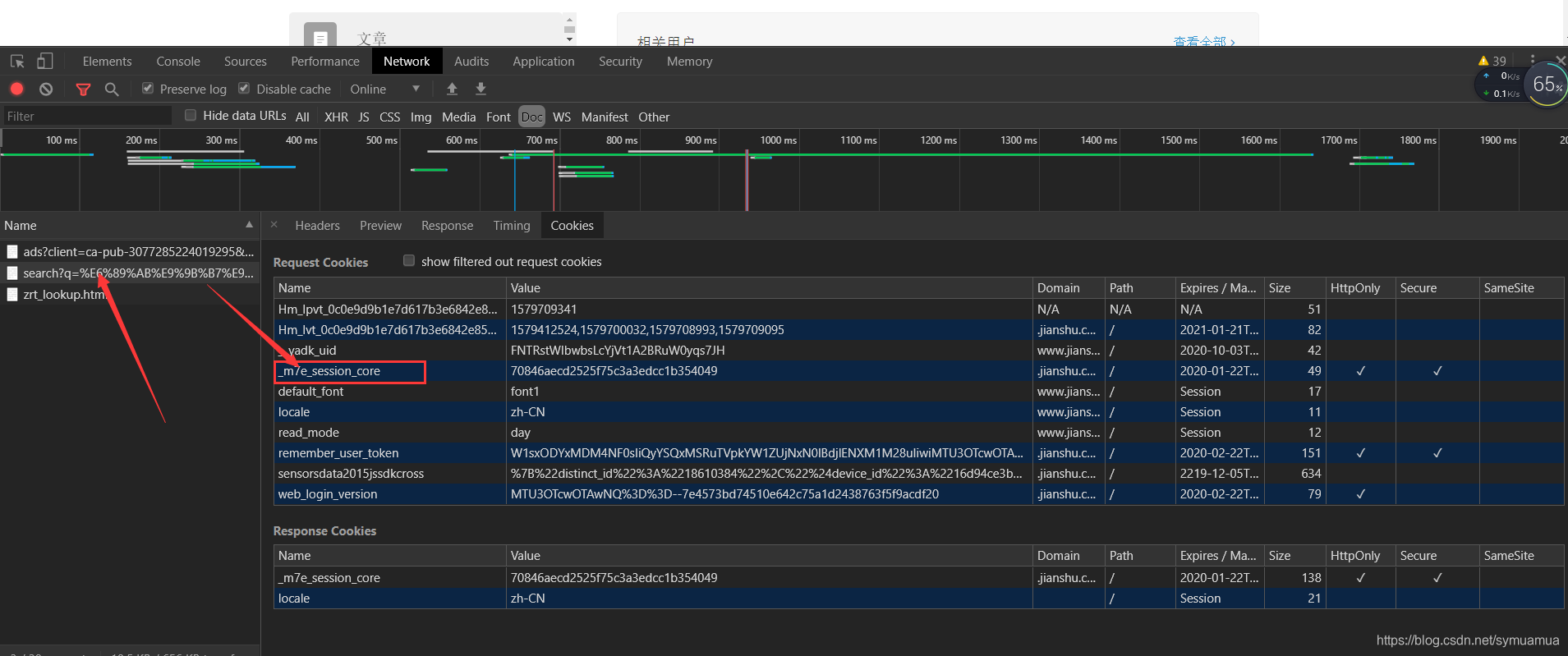The height and width of the screenshot is (656, 1568).
Task: Open the Application tab
Action: point(544,62)
